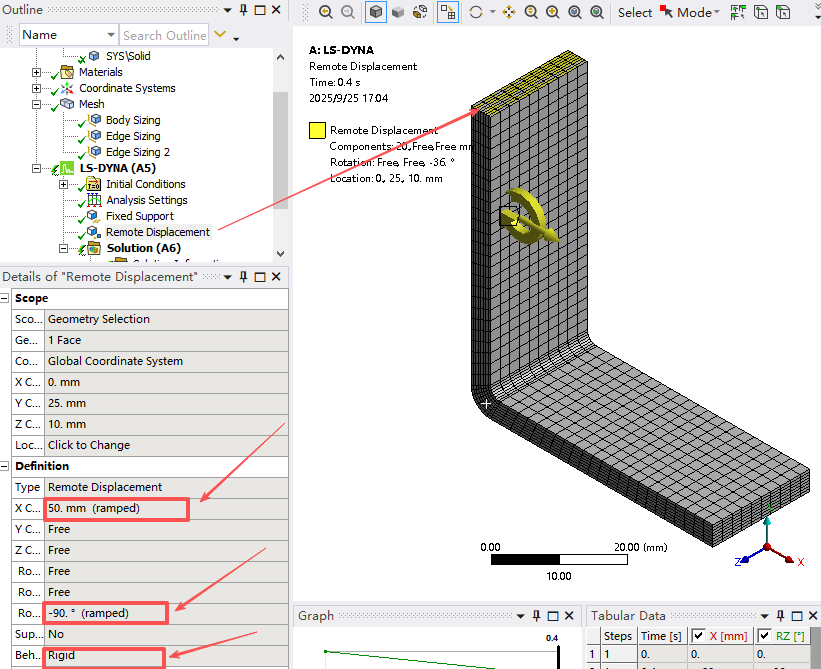The height and width of the screenshot is (669, 821).
Task: Click the Next View magnifier icon
Action: click(347, 12)
